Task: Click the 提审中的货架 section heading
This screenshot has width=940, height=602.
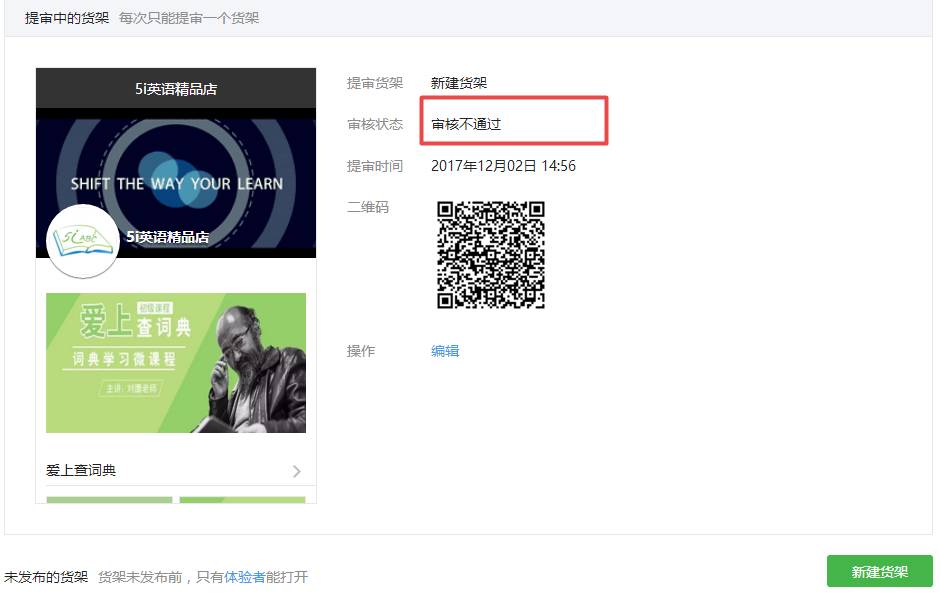Action: (x=67, y=18)
